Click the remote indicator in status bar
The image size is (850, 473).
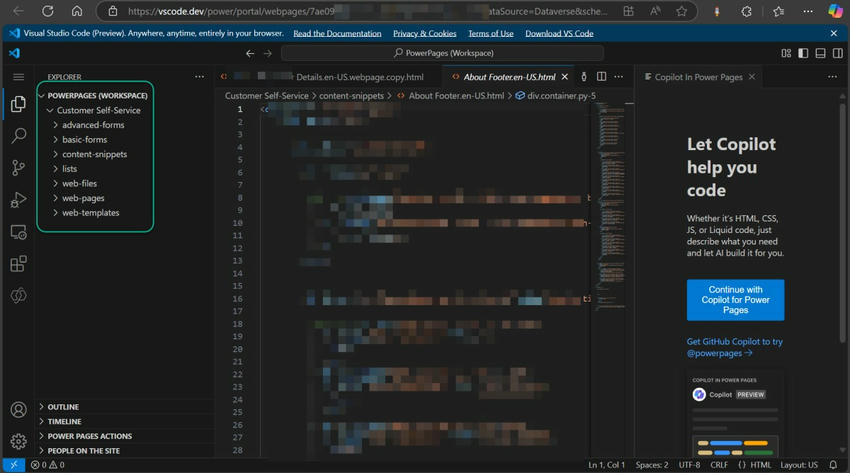(x=14, y=465)
